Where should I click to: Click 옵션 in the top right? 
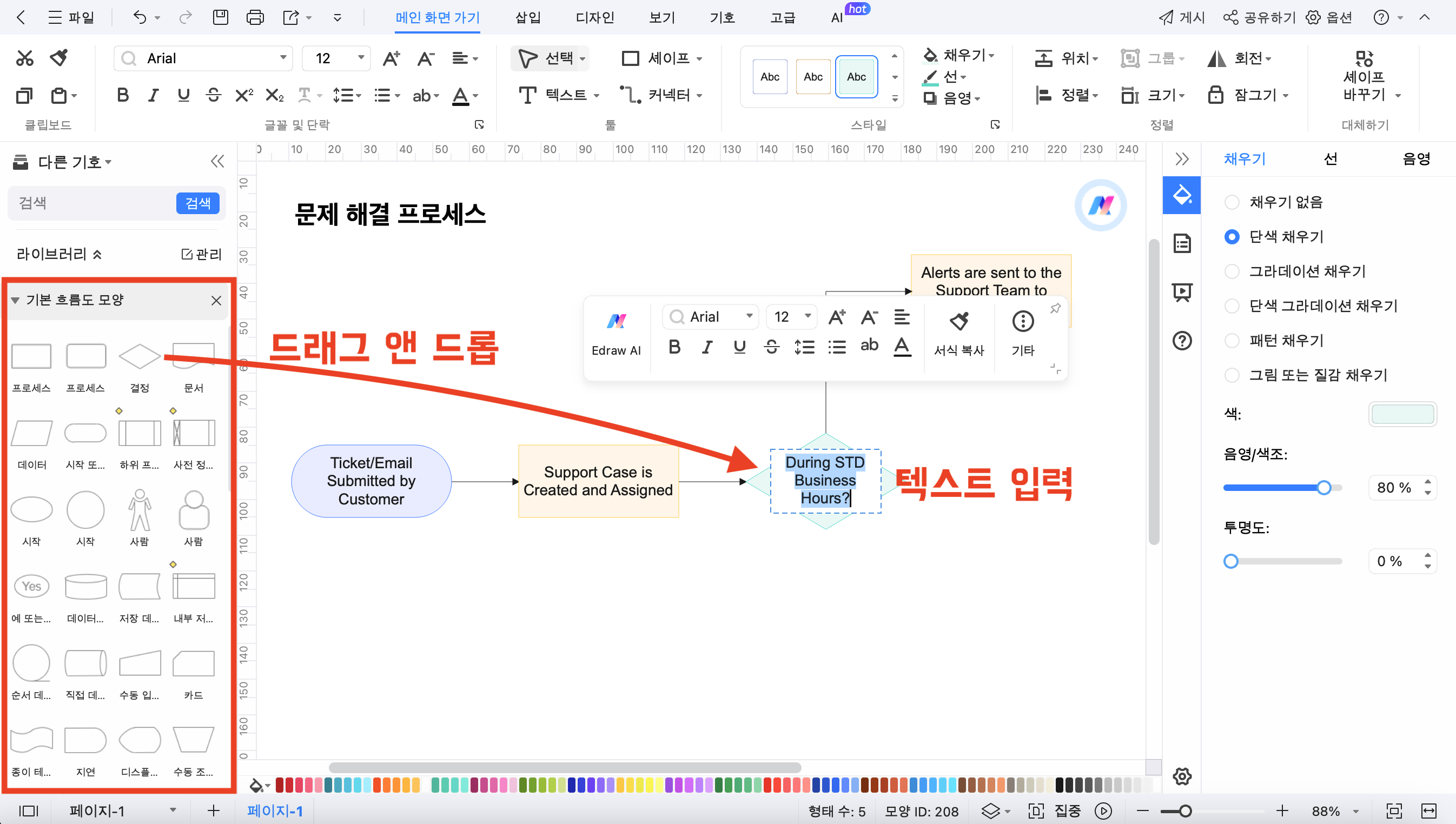(1329, 17)
